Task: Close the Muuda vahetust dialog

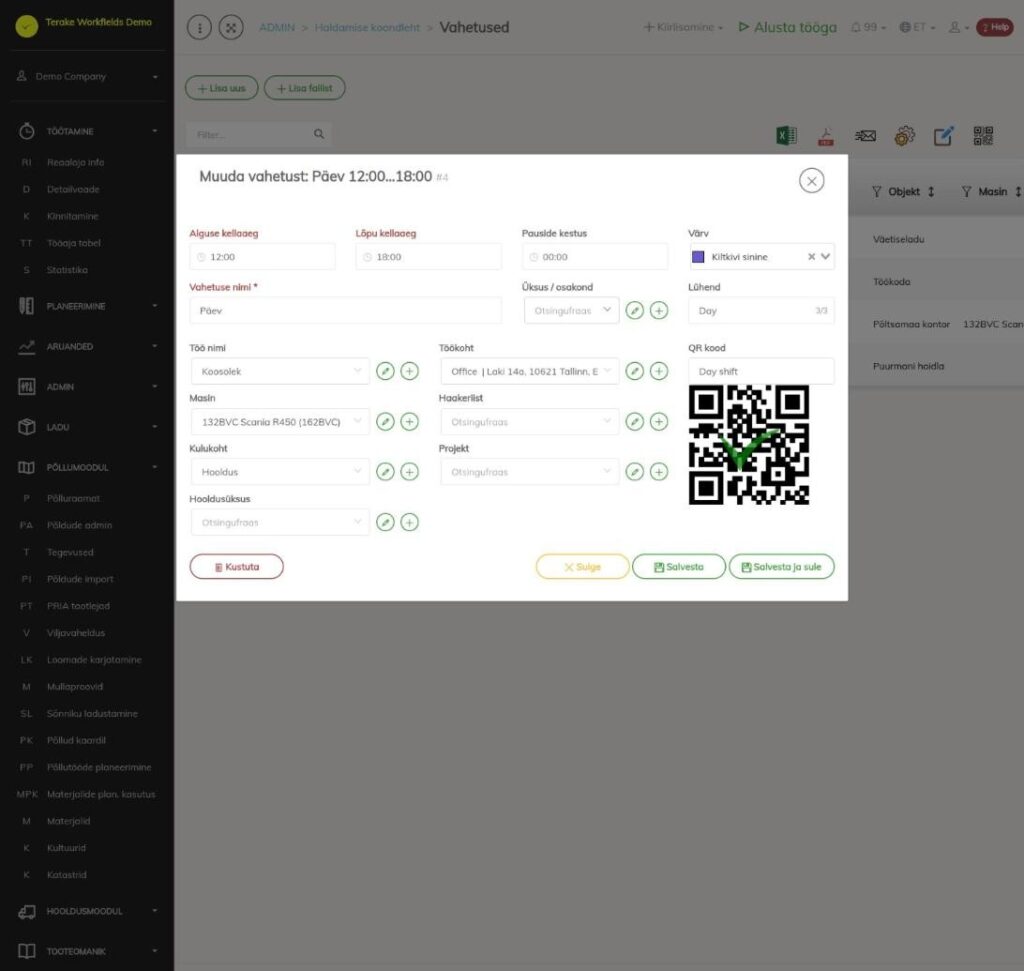Action: click(812, 181)
